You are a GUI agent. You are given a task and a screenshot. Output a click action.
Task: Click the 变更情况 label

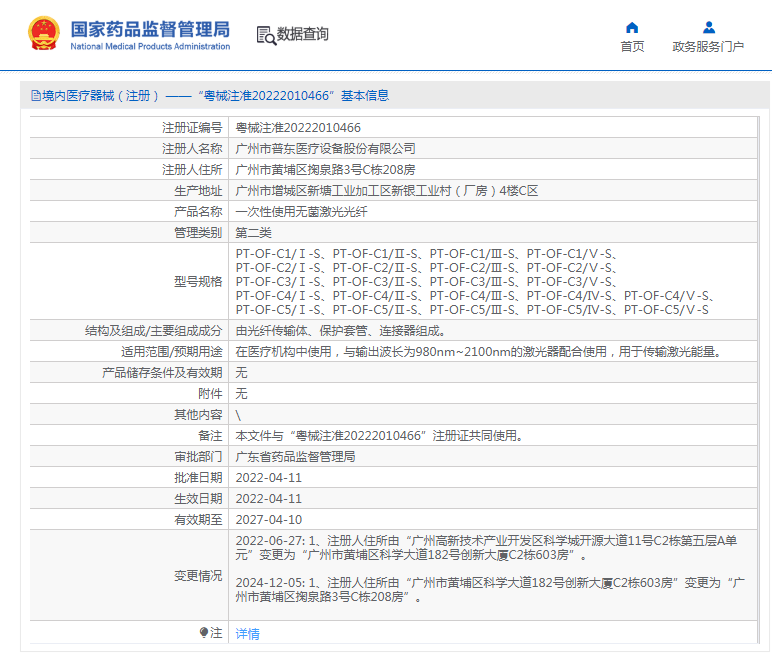(x=198, y=576)
